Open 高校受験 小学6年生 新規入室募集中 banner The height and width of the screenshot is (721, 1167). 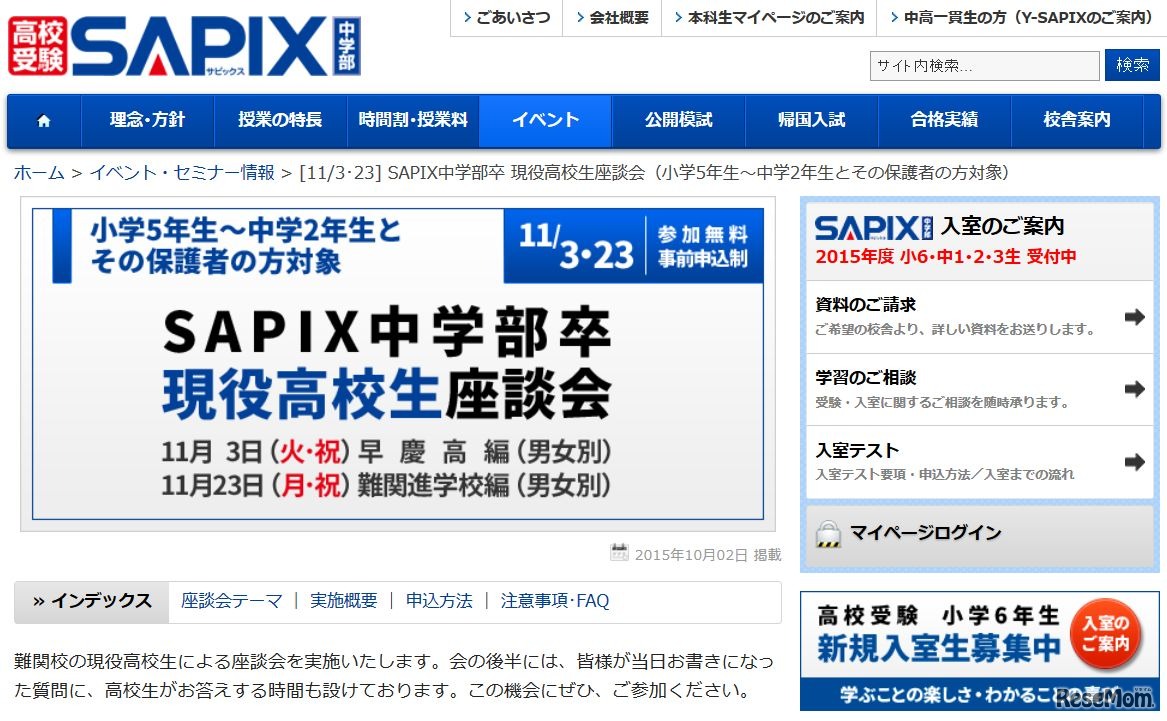979,651
